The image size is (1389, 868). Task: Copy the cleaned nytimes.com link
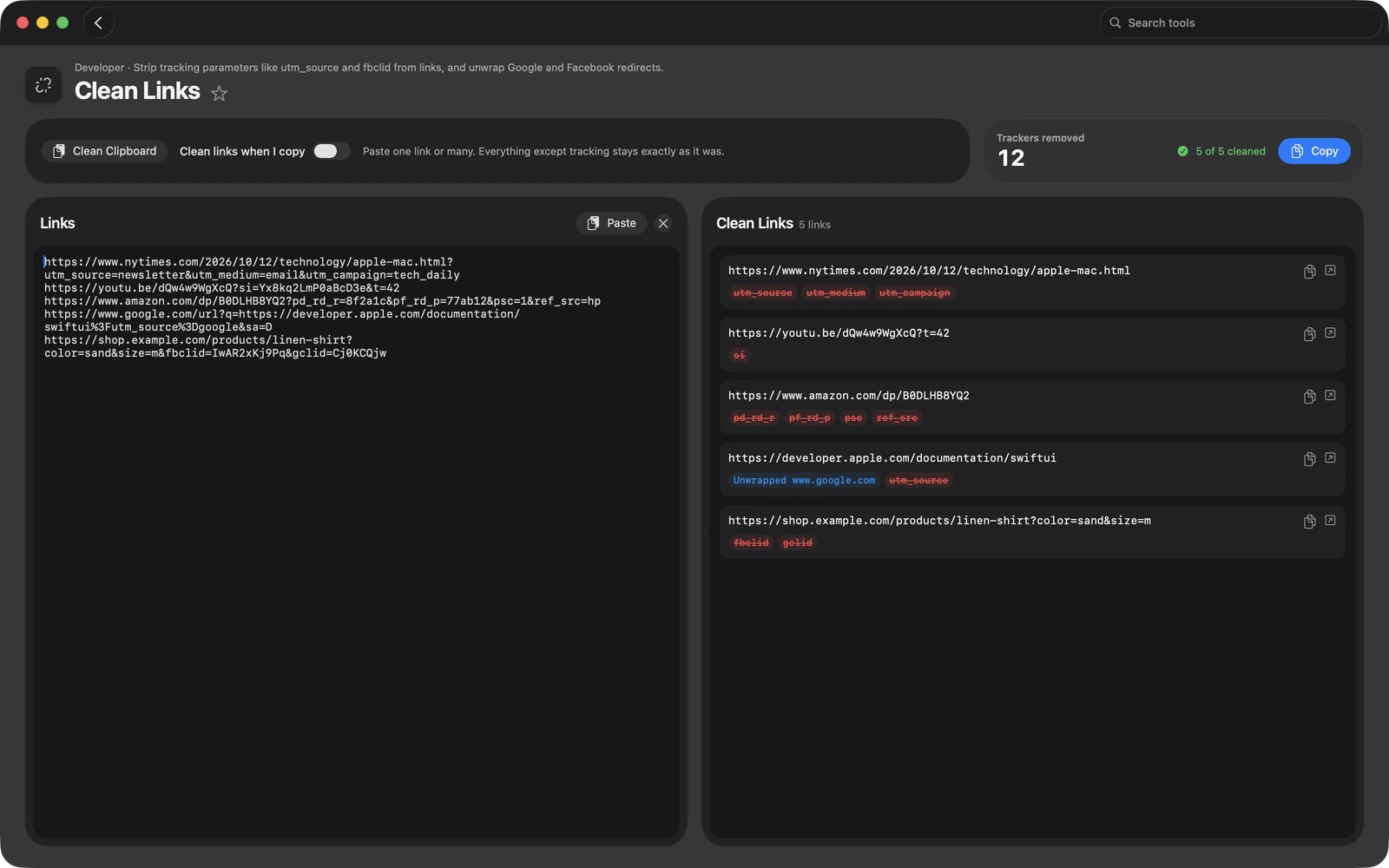pyautogui.click(x=1309, y=271)
